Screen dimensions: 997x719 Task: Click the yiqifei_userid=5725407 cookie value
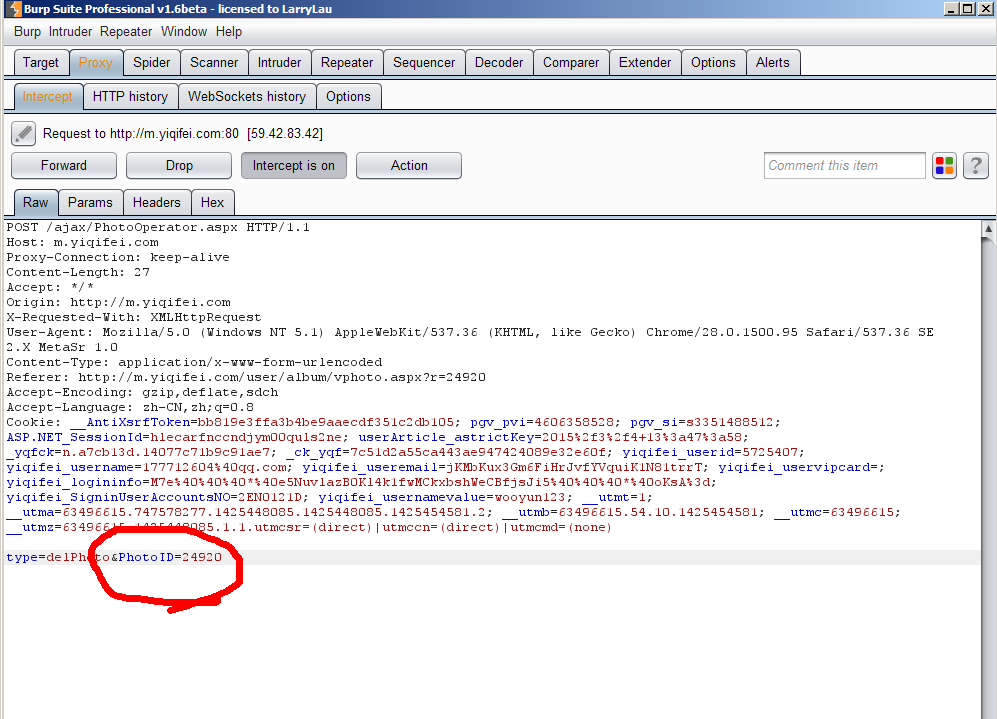click(x=713, y=452)
